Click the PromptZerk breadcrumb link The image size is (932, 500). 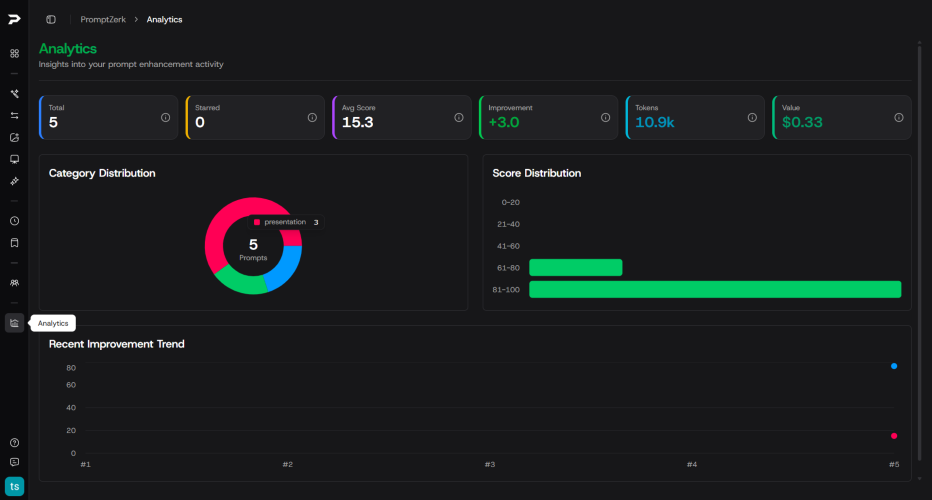[x=102, y=19]
